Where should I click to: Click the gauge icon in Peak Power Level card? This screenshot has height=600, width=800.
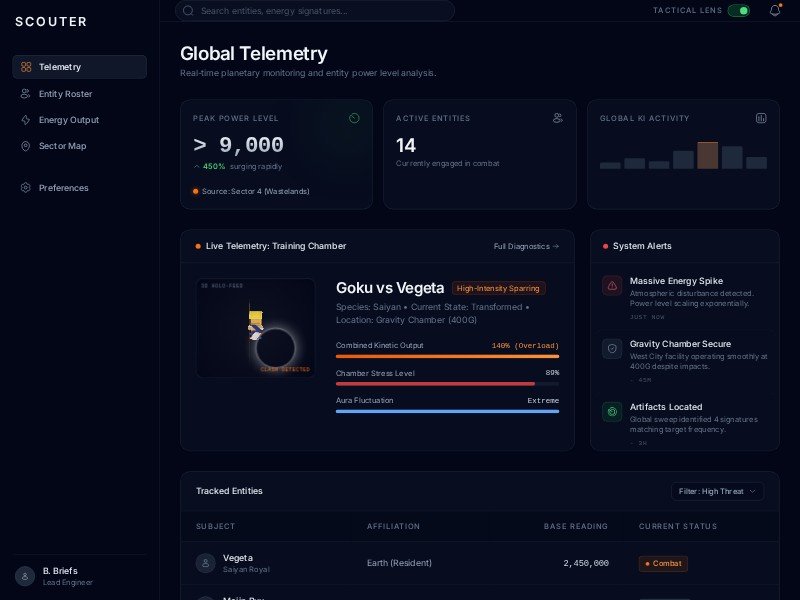354,118
